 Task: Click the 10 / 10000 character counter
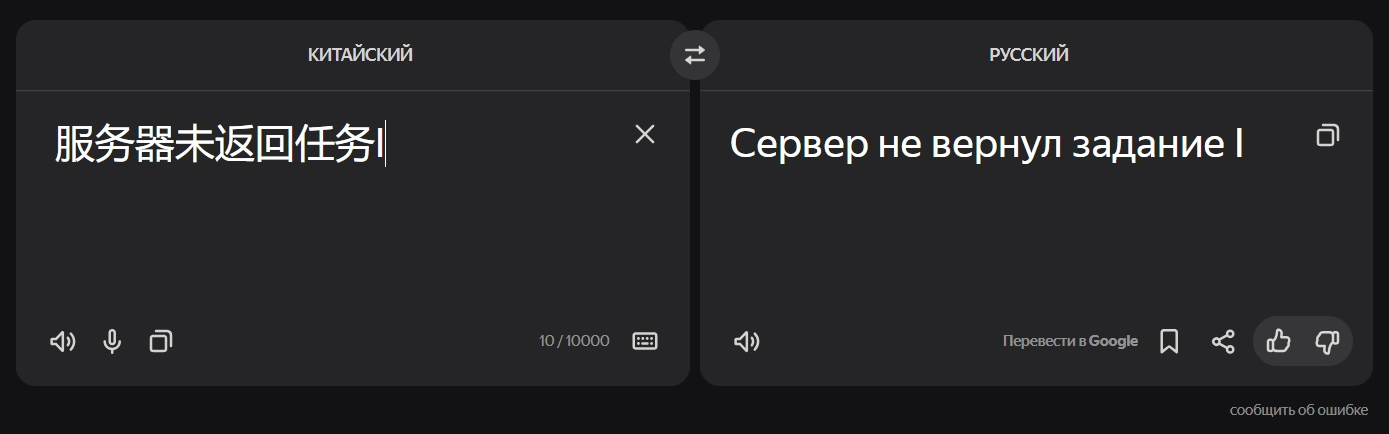[574, 341]
